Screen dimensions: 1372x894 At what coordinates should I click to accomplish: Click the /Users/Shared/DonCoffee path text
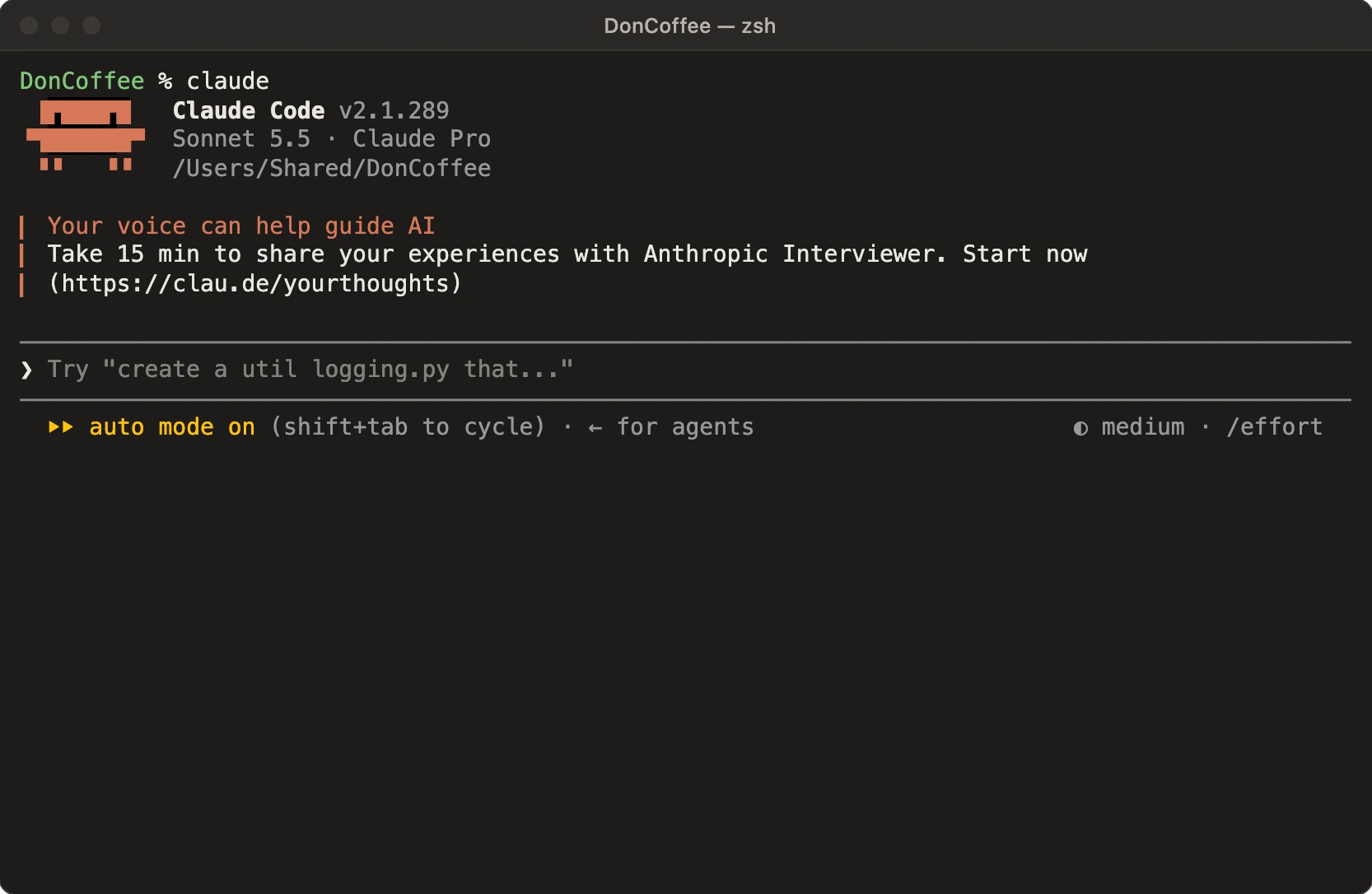coord(332,168)
